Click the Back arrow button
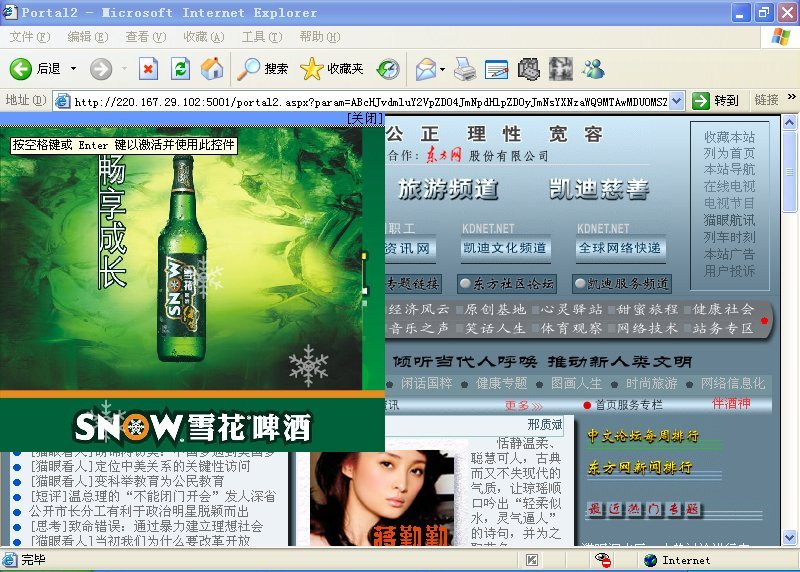Viewport: 800px width, 572px height. [x=21, y=68]
